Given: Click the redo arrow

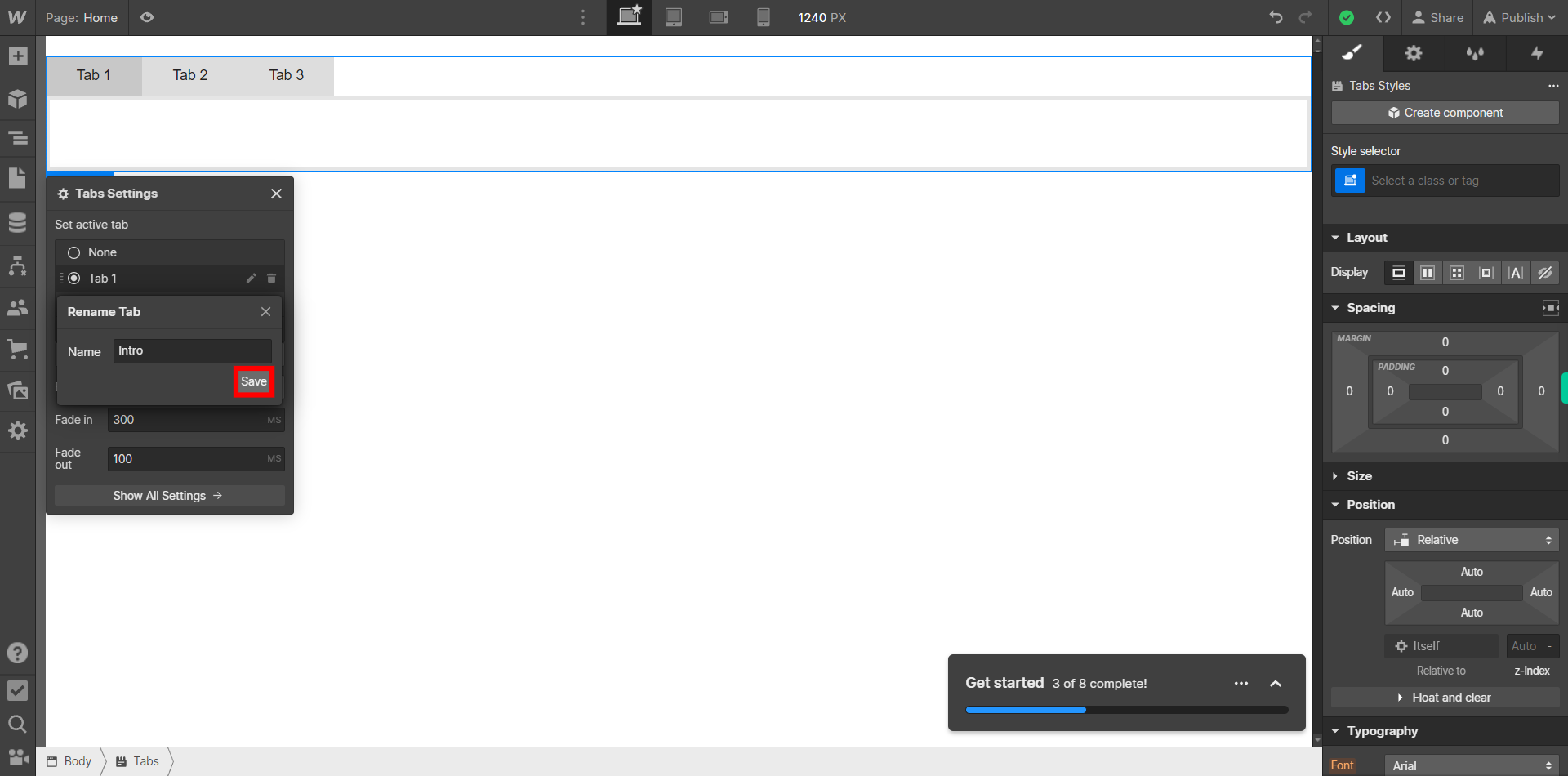Looking at the screenshot, I should pos(1306,17).
